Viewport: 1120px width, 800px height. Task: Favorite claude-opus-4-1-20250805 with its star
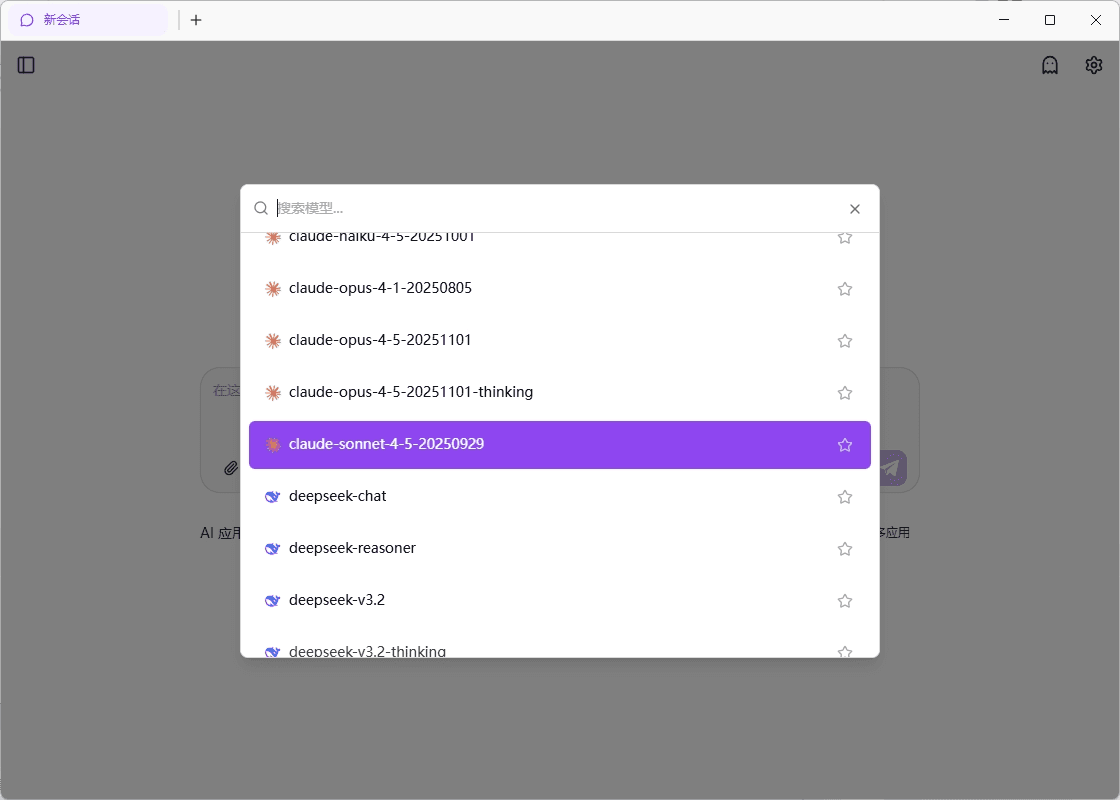(844, 289)
